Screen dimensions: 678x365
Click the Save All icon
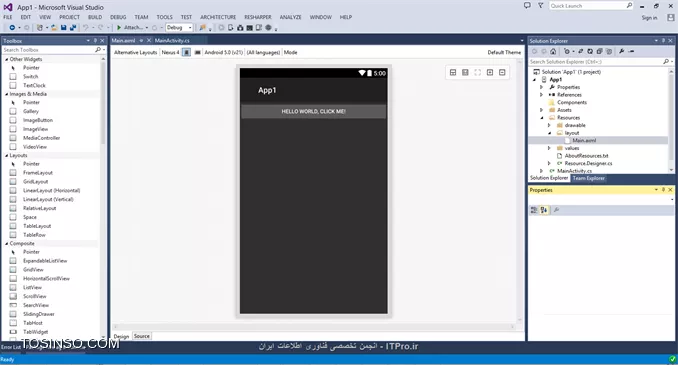[x=73, y=28]
